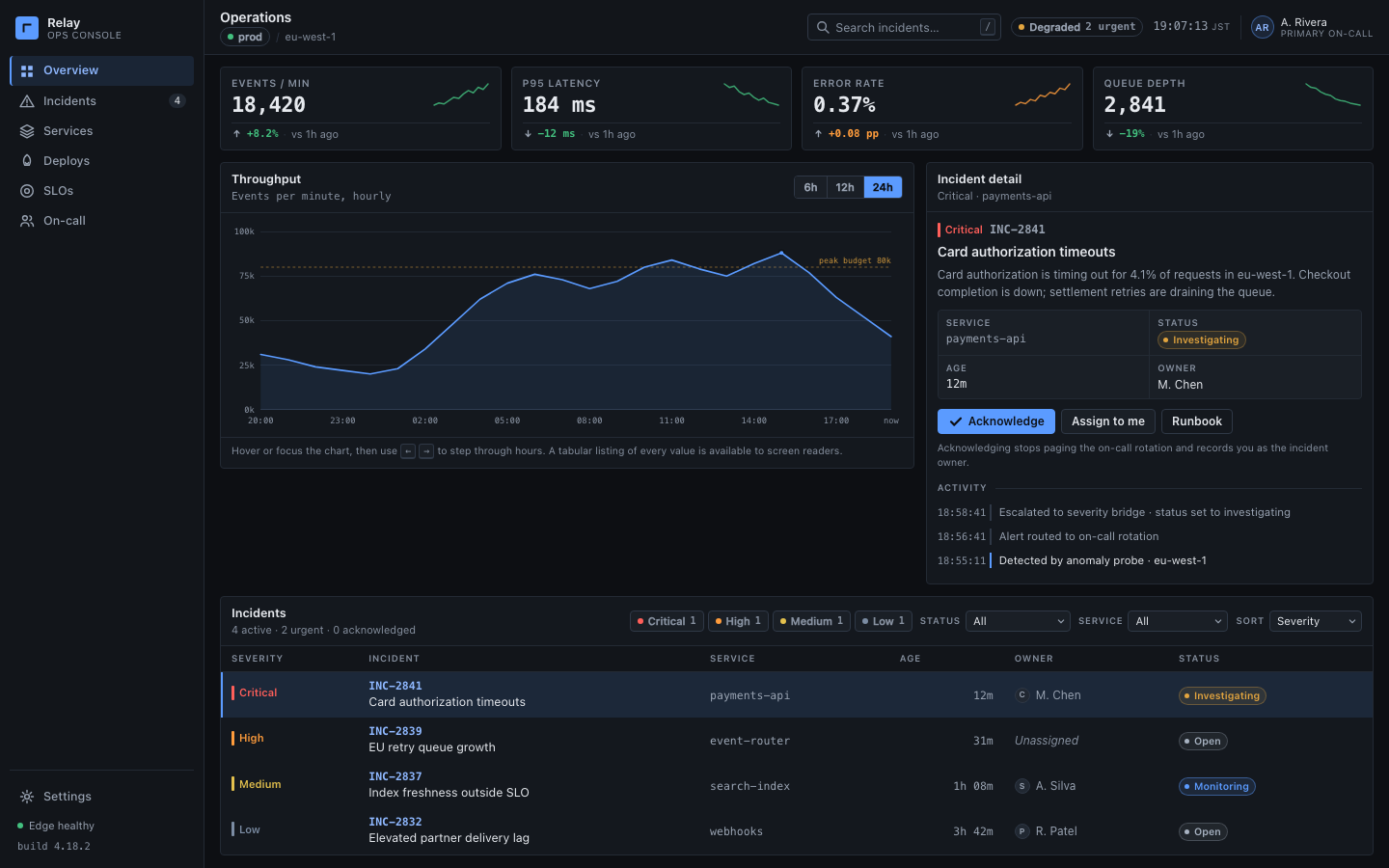Open the Sort by Severity dropdown
The width and height of the screenshot is (1389, 868).
click(1316, 621)
